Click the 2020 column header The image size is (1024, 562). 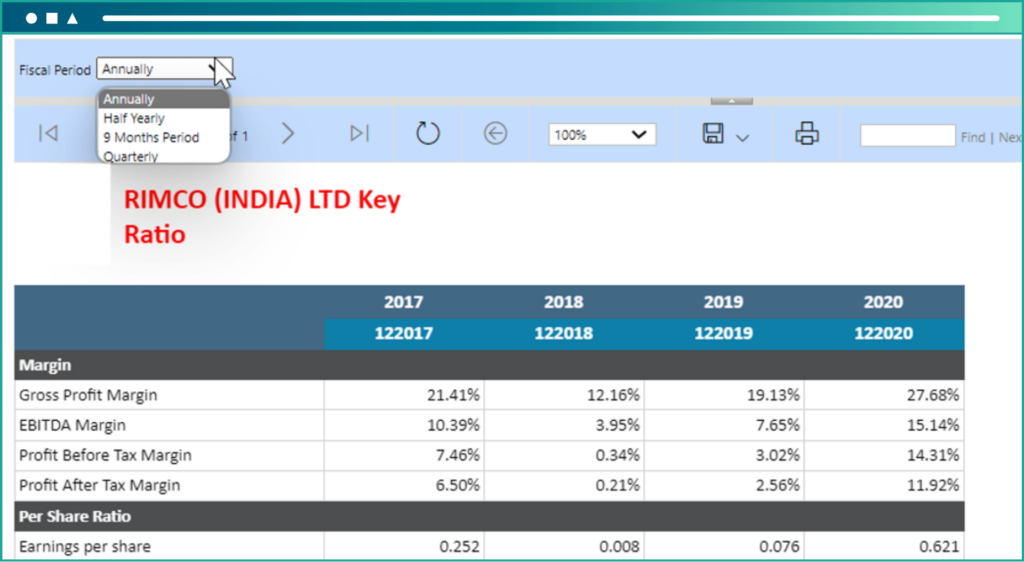pyautogui.click(x=883, y=302)
